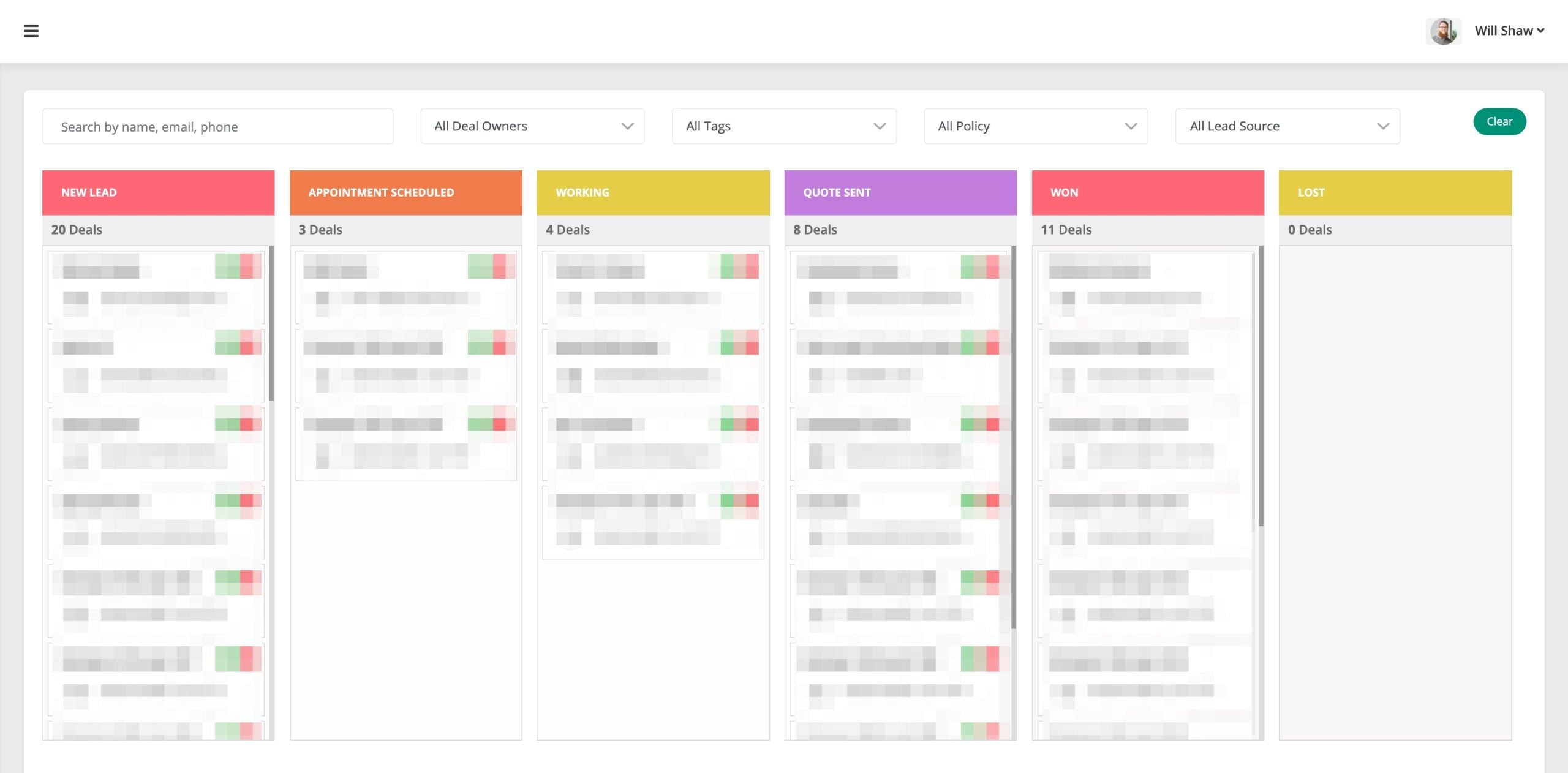Click the search by name field
The height and width of the screenshot is (773, 1568).
click(217, 127)
